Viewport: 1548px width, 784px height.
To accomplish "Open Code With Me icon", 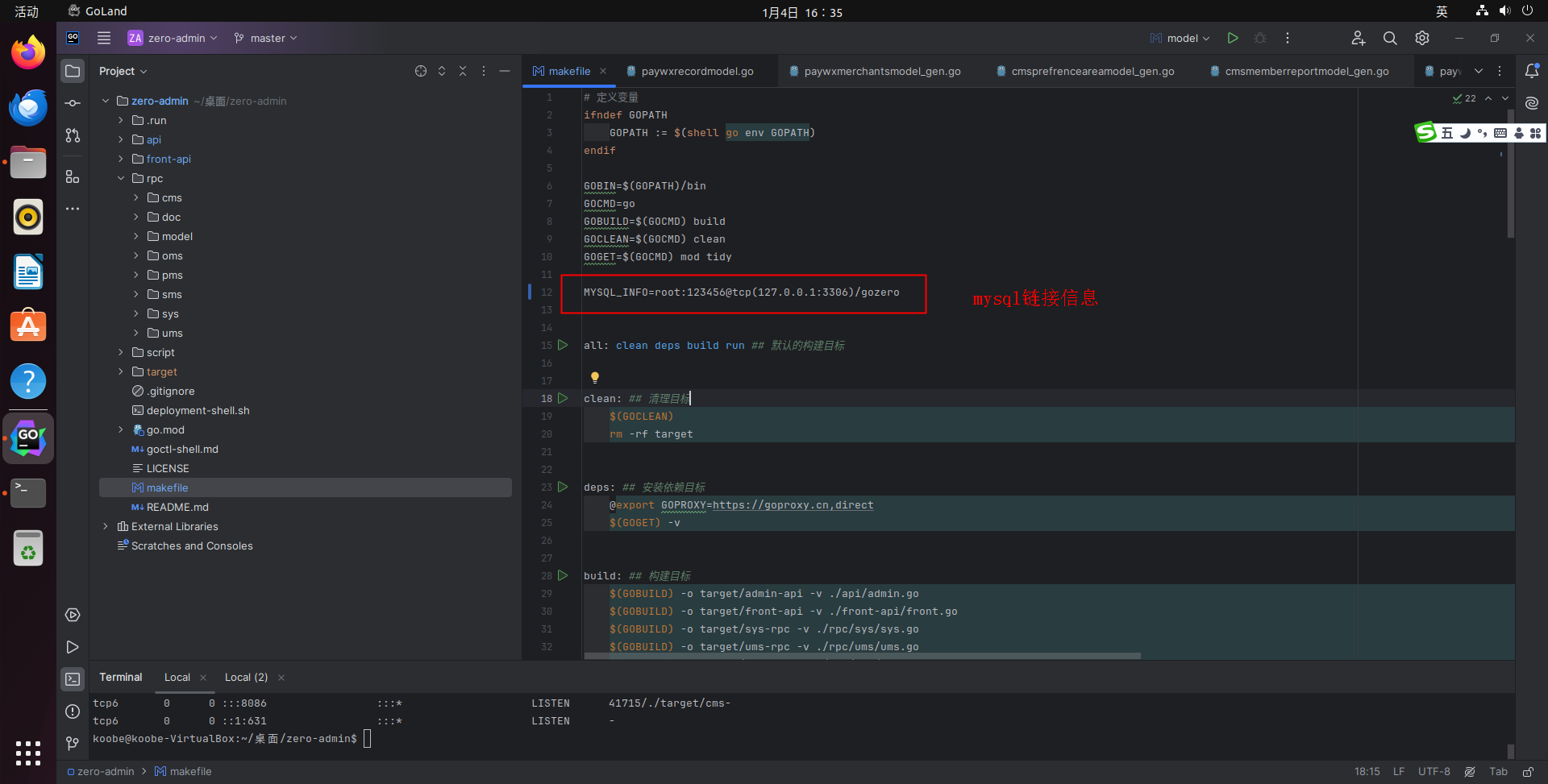I will click(x=1359, y=38).
